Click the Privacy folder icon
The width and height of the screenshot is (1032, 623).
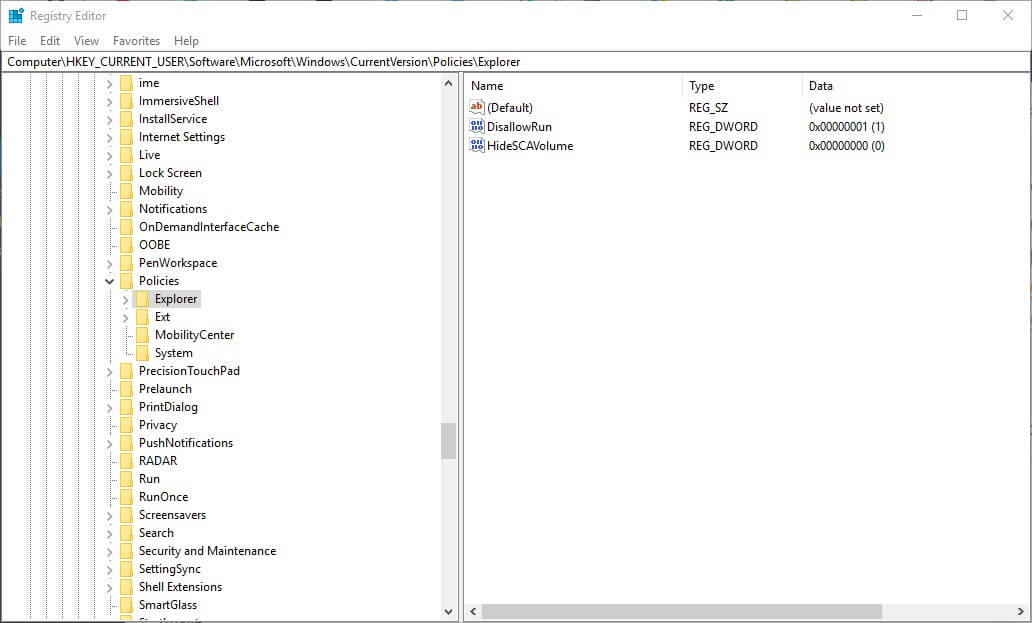click(126, 425)
